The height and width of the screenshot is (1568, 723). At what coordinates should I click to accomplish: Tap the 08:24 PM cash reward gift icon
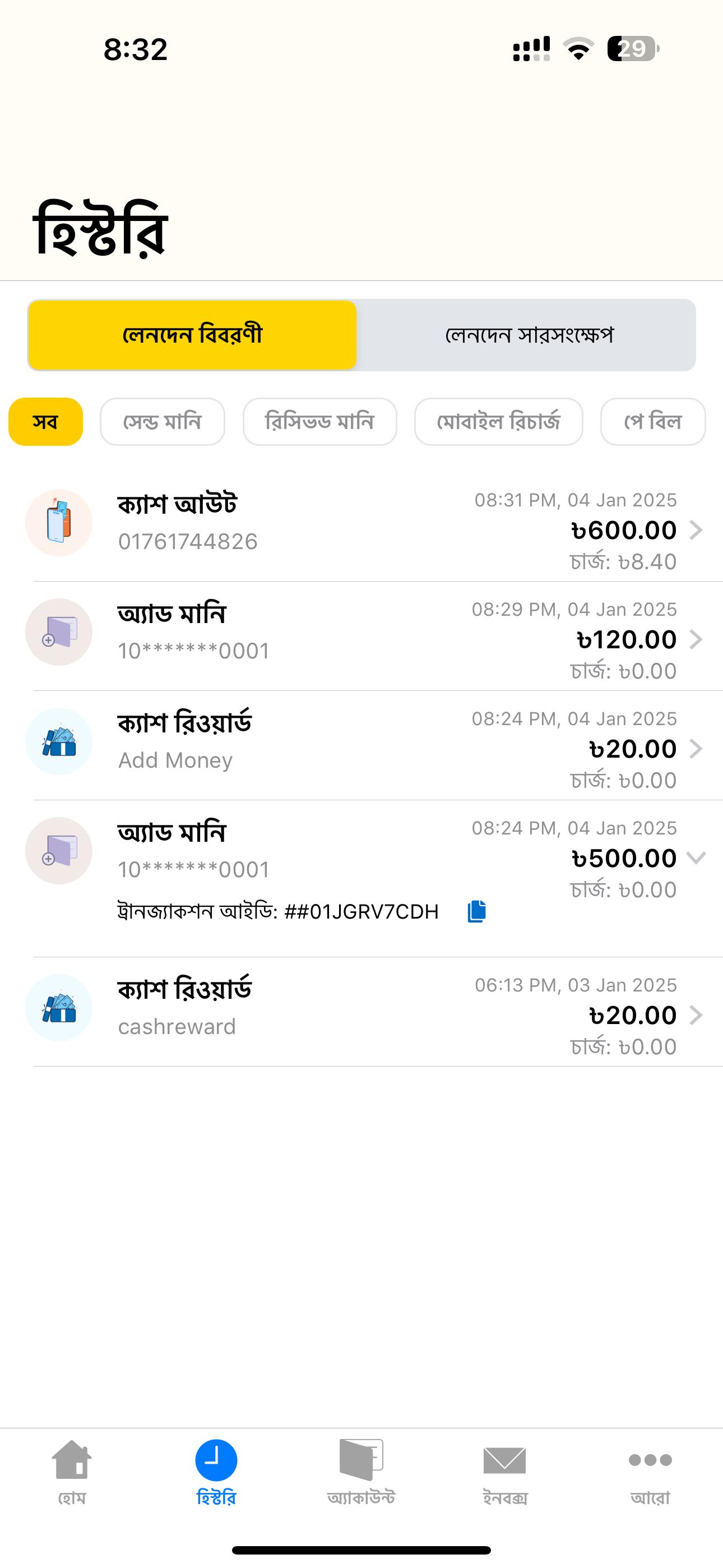click(58, 741)
